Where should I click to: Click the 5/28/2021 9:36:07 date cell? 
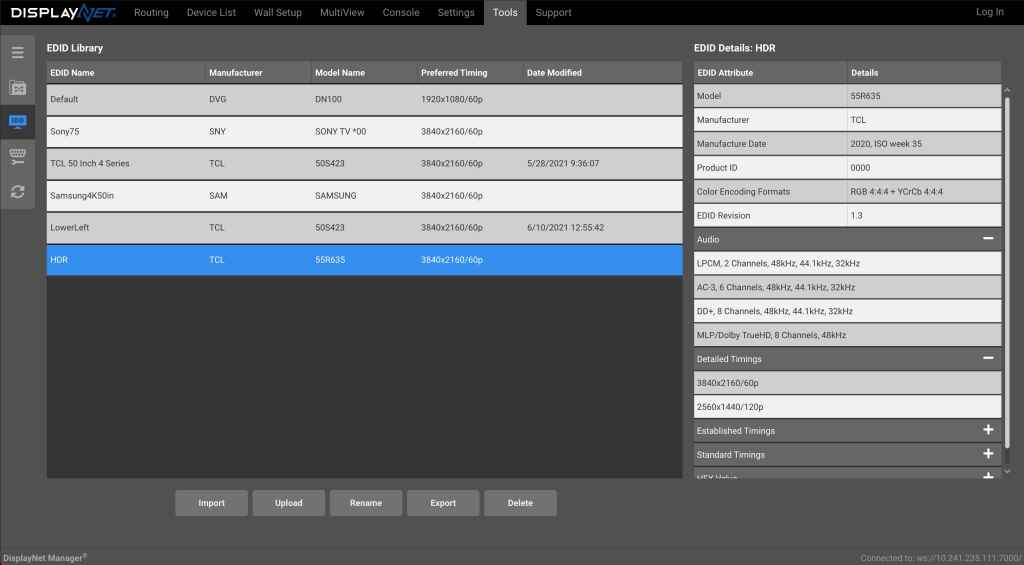tap(562, 163)
